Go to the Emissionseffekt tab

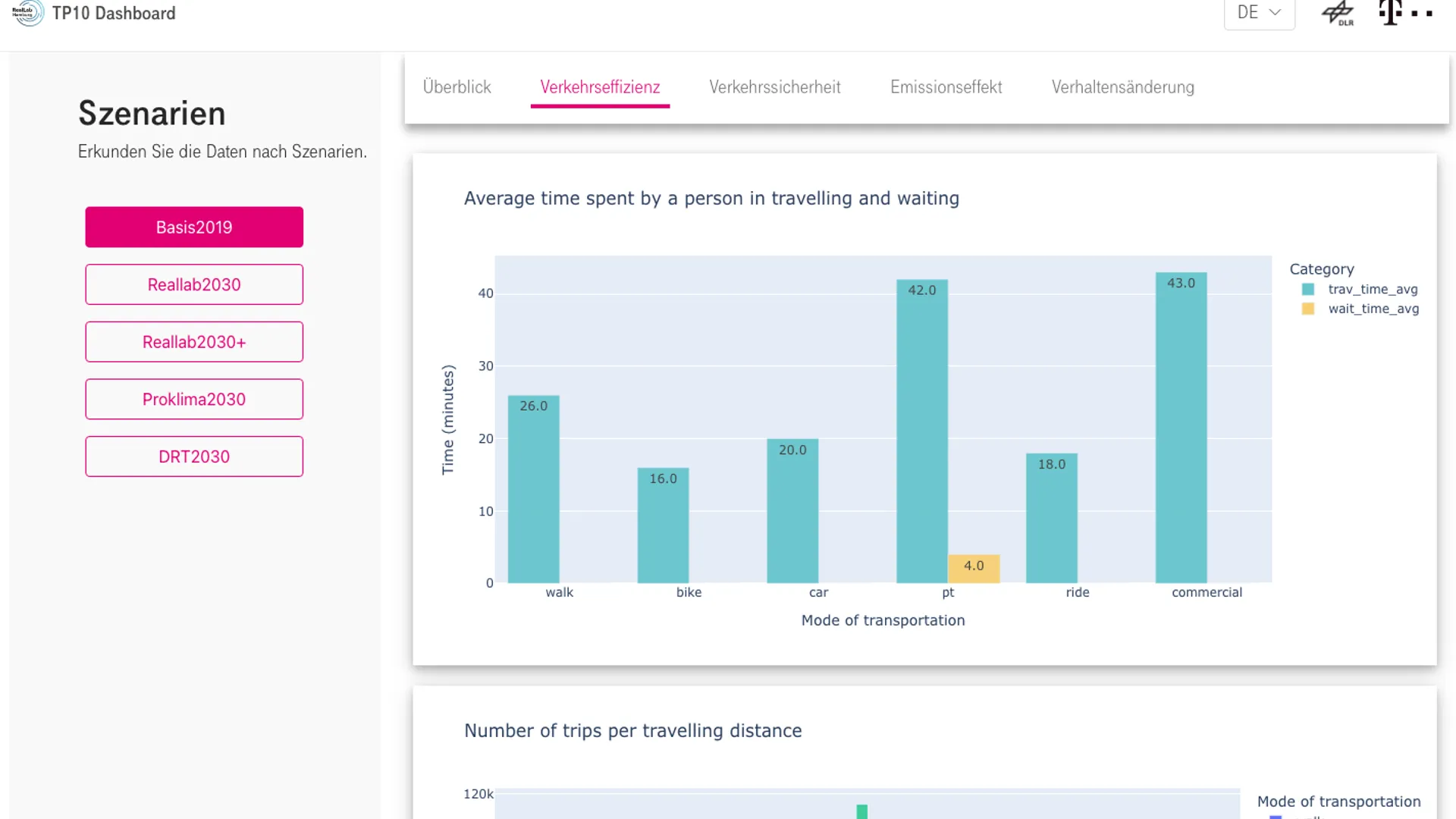pyautogui.click(x=946, y=86)
